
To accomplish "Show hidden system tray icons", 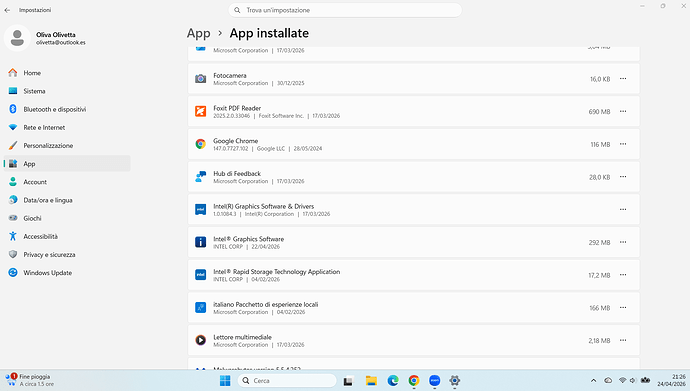I will point(594,380).
